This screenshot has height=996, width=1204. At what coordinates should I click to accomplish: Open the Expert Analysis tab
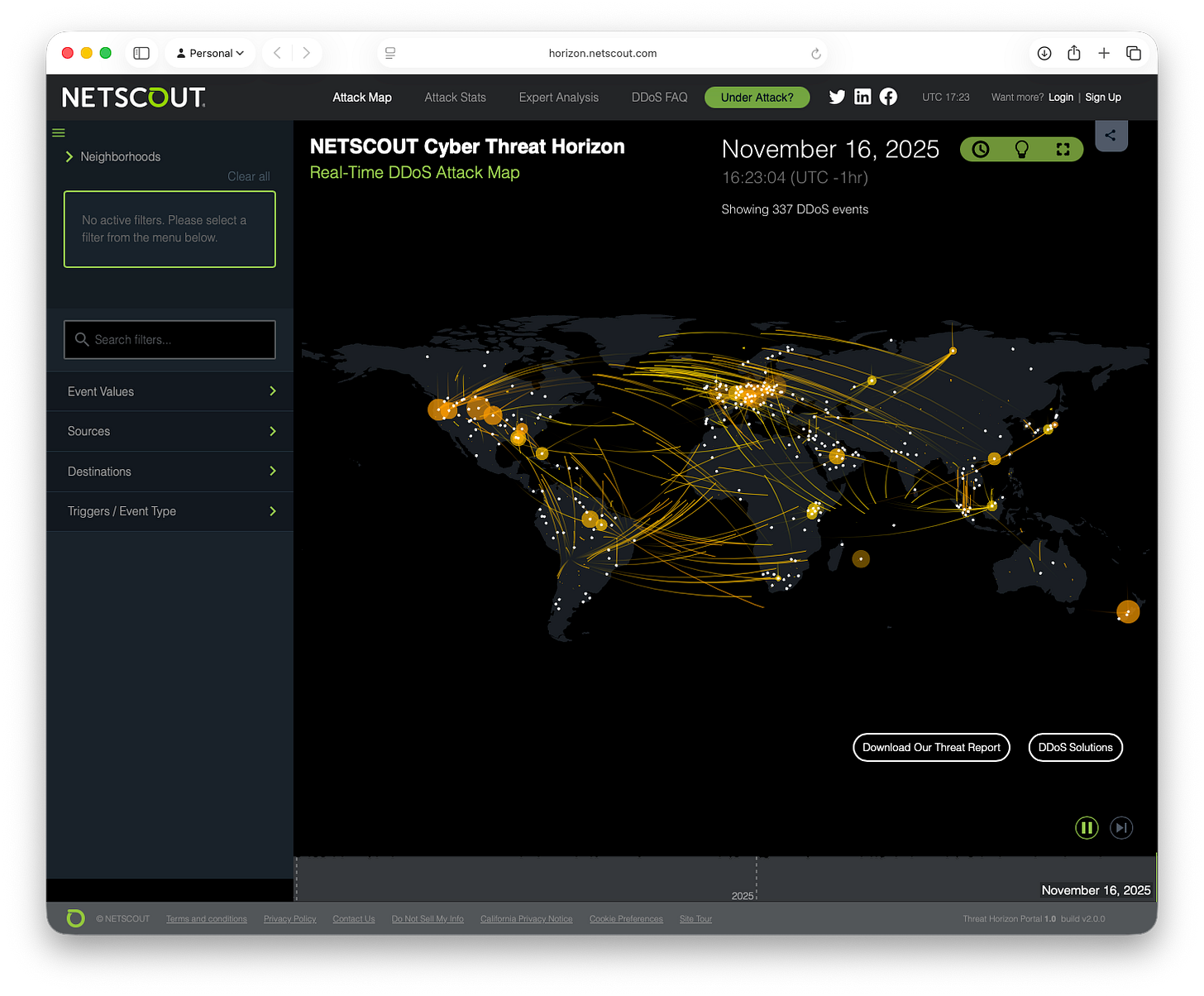(559, 97)
